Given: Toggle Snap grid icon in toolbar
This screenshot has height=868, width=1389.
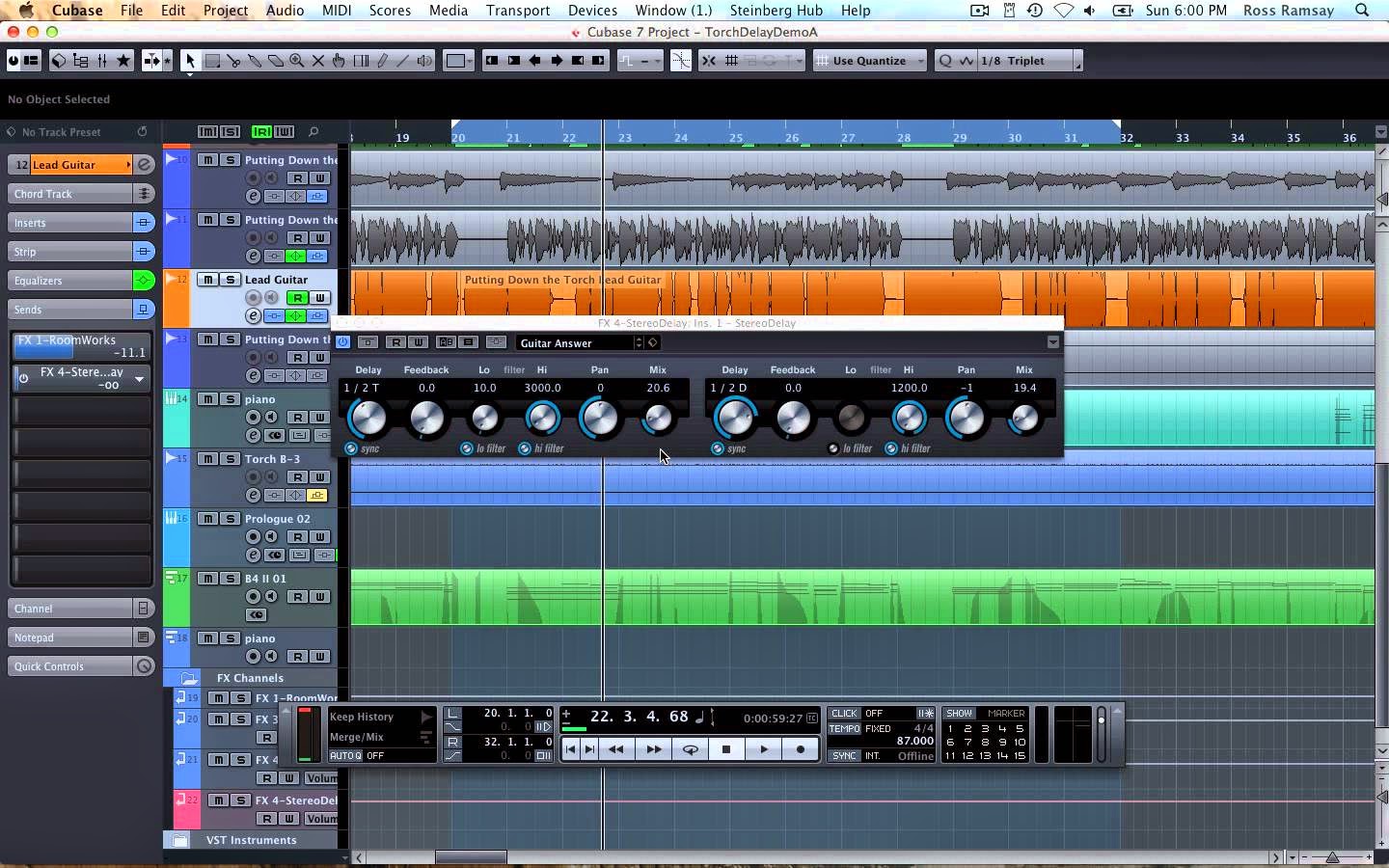Looking at the screenshot, I should (732, 61).
